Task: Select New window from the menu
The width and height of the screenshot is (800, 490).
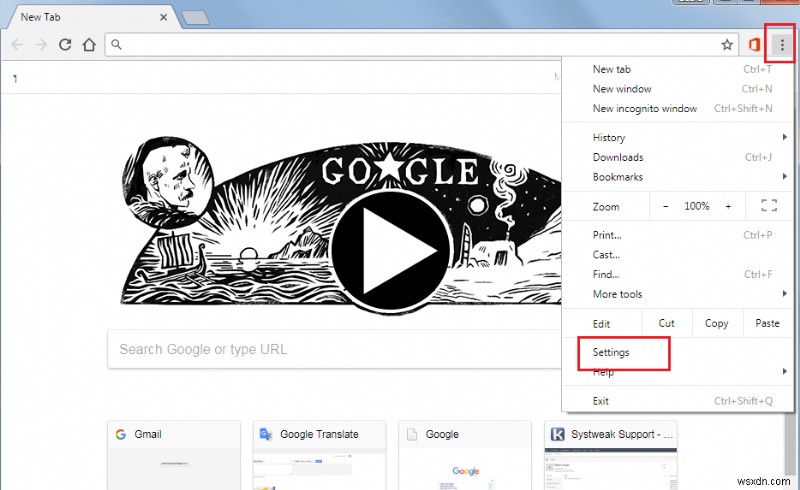Action: [678, 89]
